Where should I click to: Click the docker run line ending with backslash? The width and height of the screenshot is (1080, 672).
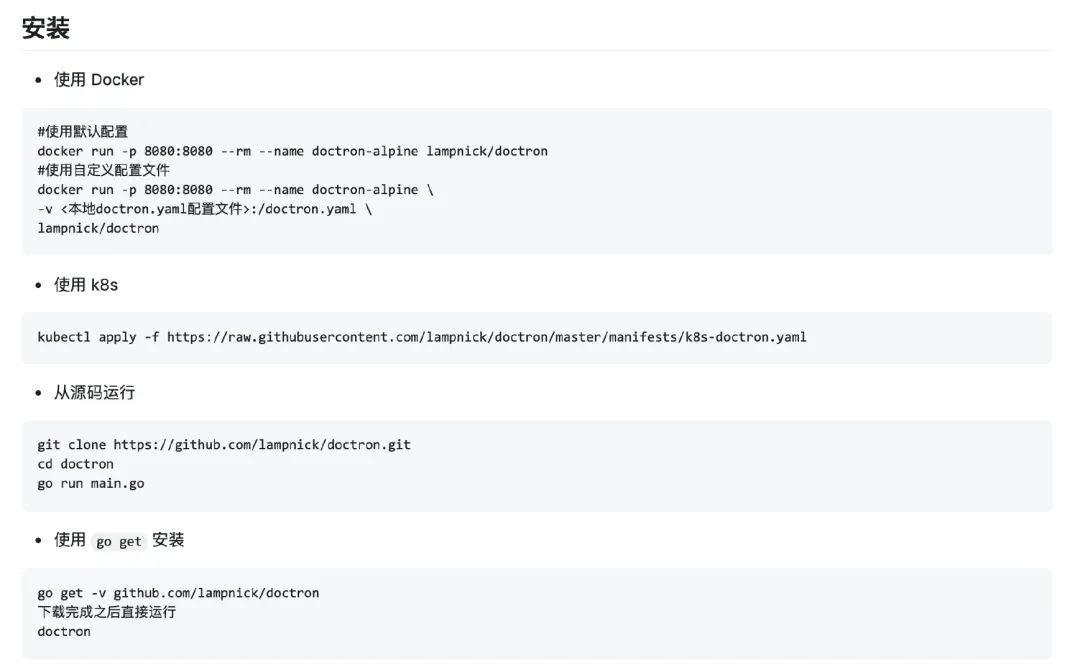pyautogui.click(x=235, y=189)
